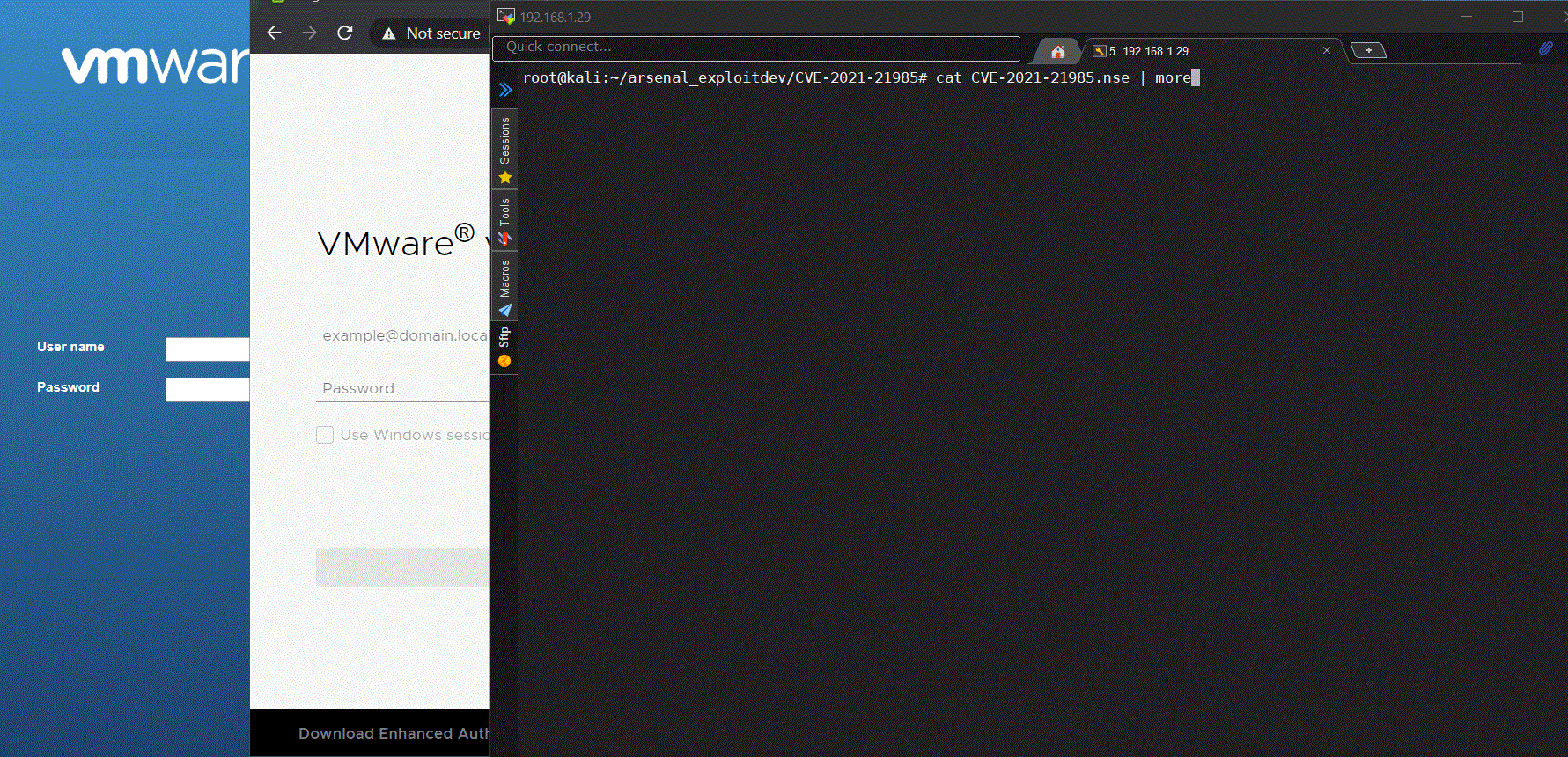The height and width of the screenshot is (757, 1568).
Task: Click the User name field in VMware window
Action: [x=208, y=349]
